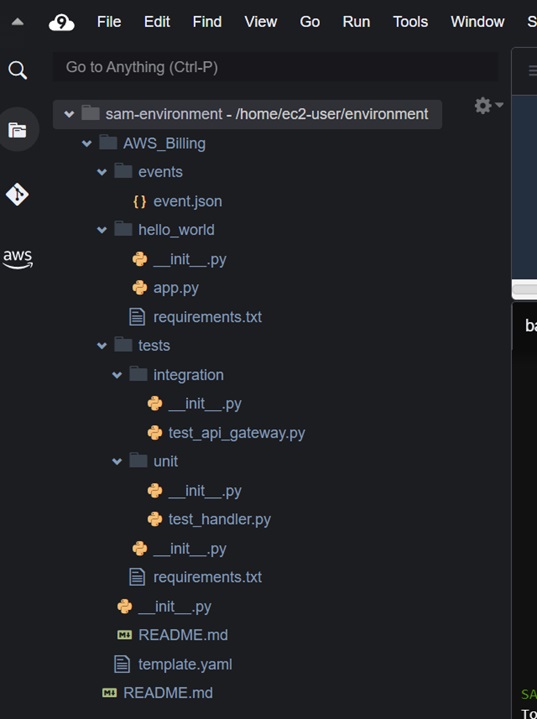Open requirements.txt under tests folder
Viewport: 537px width, 719px height.
207,577
